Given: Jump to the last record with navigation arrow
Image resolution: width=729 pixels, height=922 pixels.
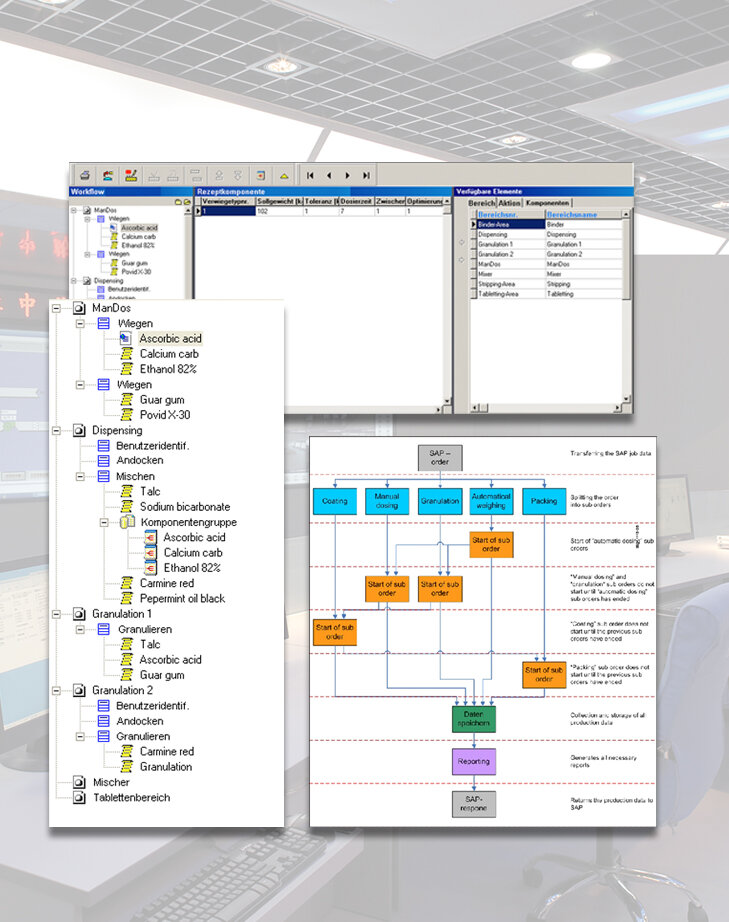Looking at the screenshot, I should tap(366, 175).
